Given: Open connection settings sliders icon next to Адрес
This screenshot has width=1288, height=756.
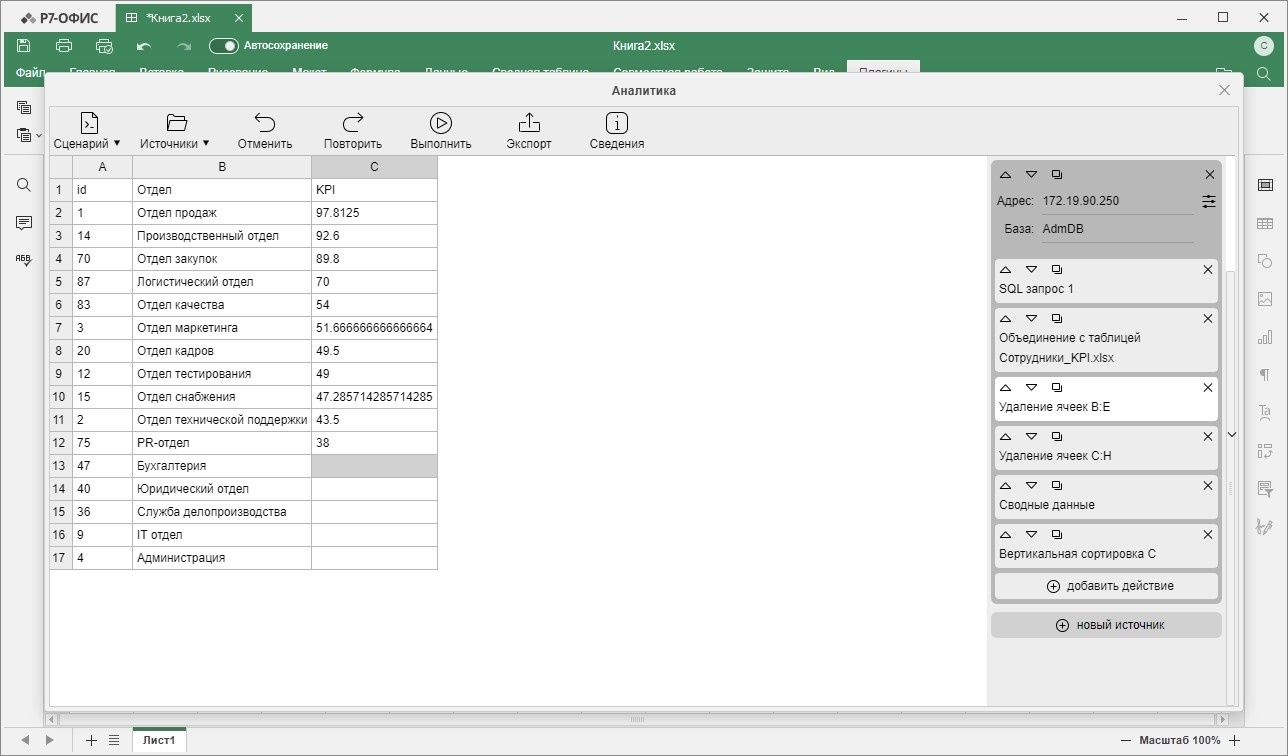Looking at the screenshot, I should point(1209,201).
